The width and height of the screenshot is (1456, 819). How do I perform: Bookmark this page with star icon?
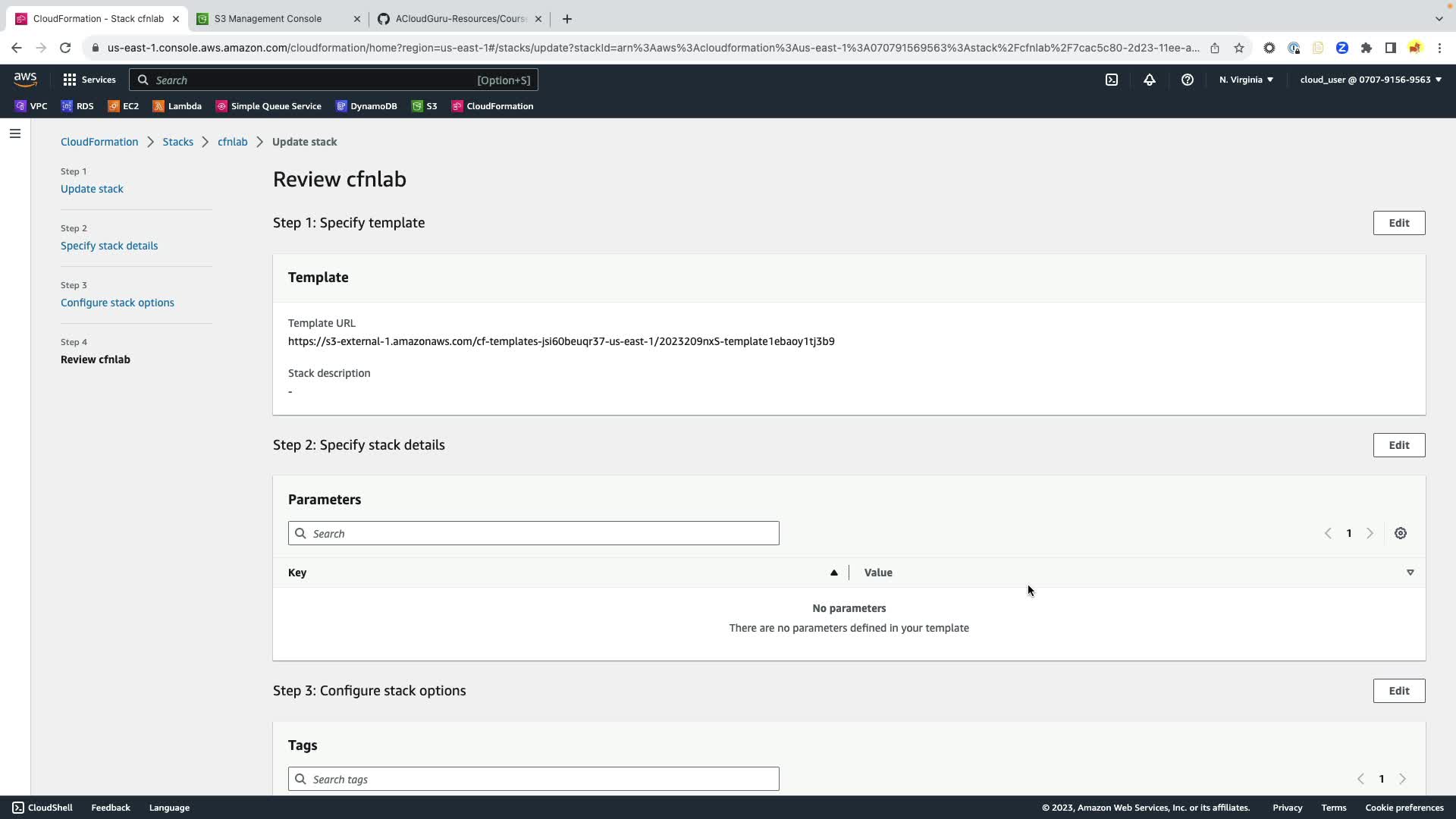pyautogui.click(x=1238, y=48)
